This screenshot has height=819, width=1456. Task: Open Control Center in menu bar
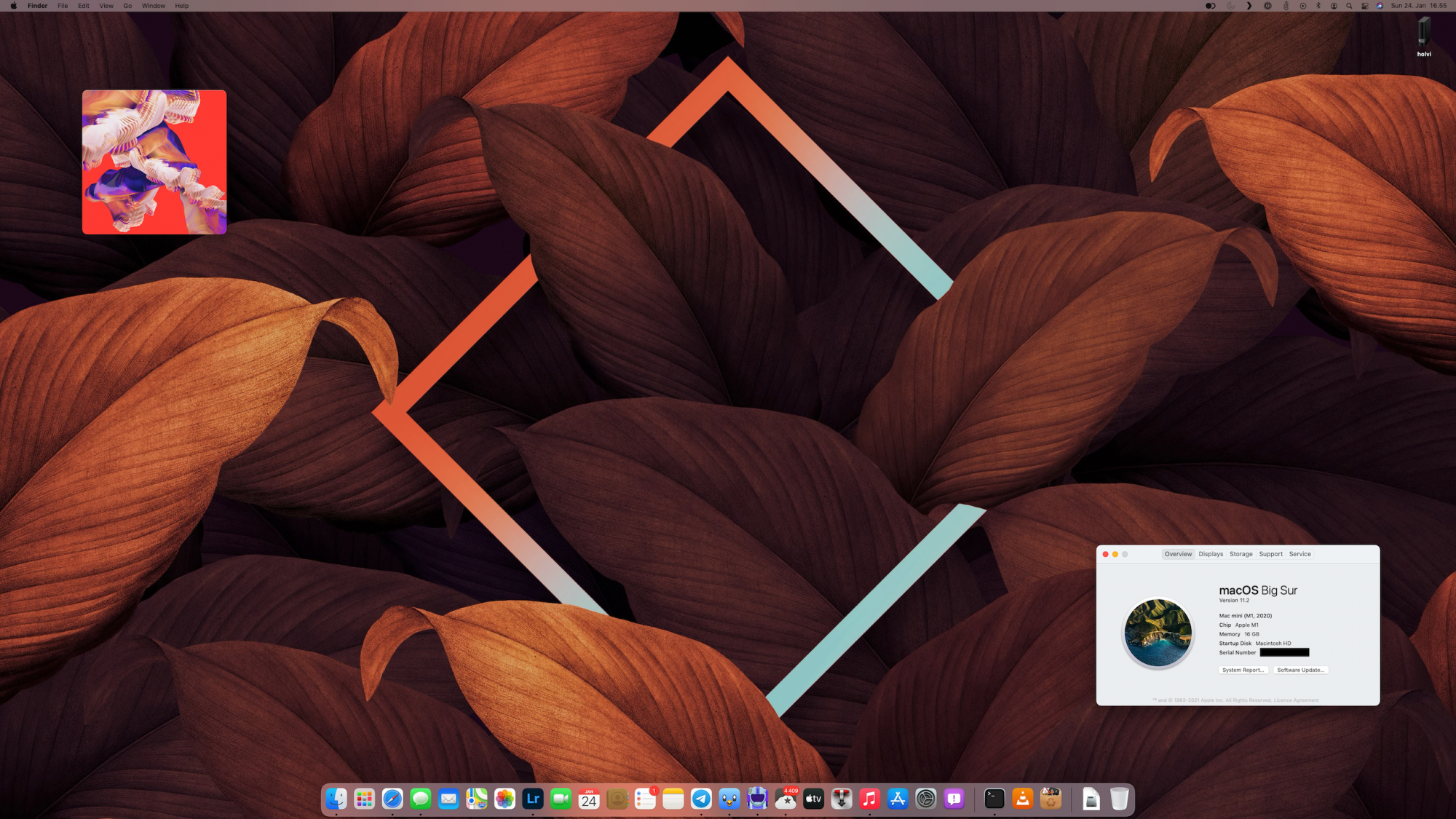pyautogui.click(x=1364, y=6)
